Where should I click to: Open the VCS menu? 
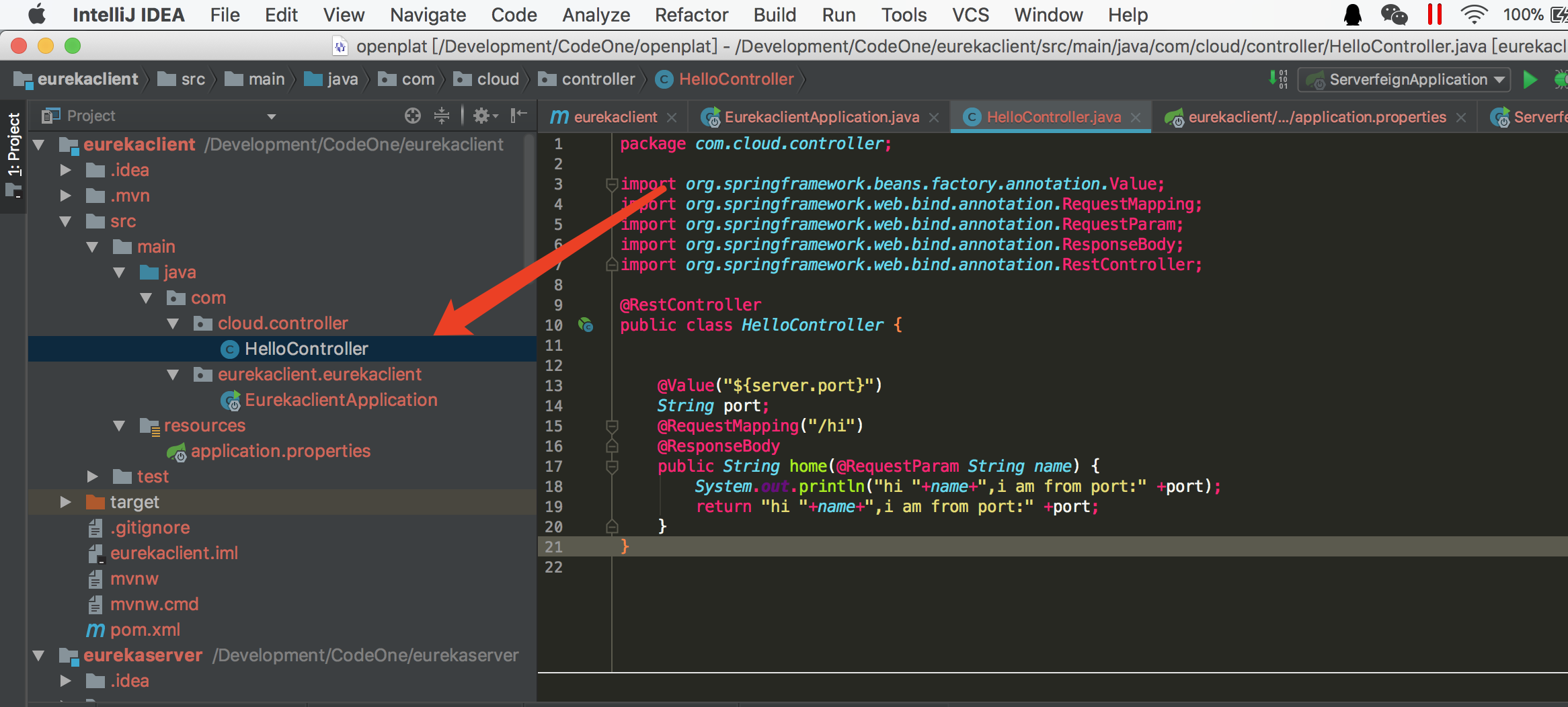[970, 15]
